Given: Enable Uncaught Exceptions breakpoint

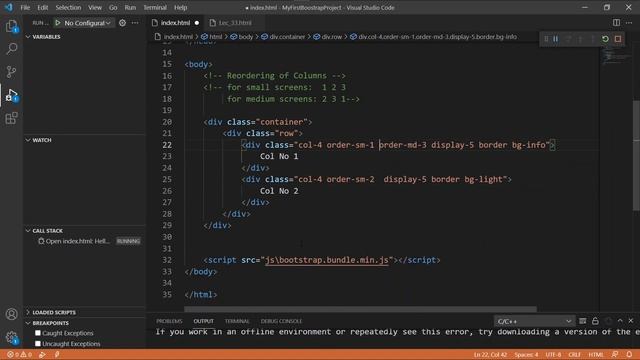Looking at the screenshot, I should (38, 344).
